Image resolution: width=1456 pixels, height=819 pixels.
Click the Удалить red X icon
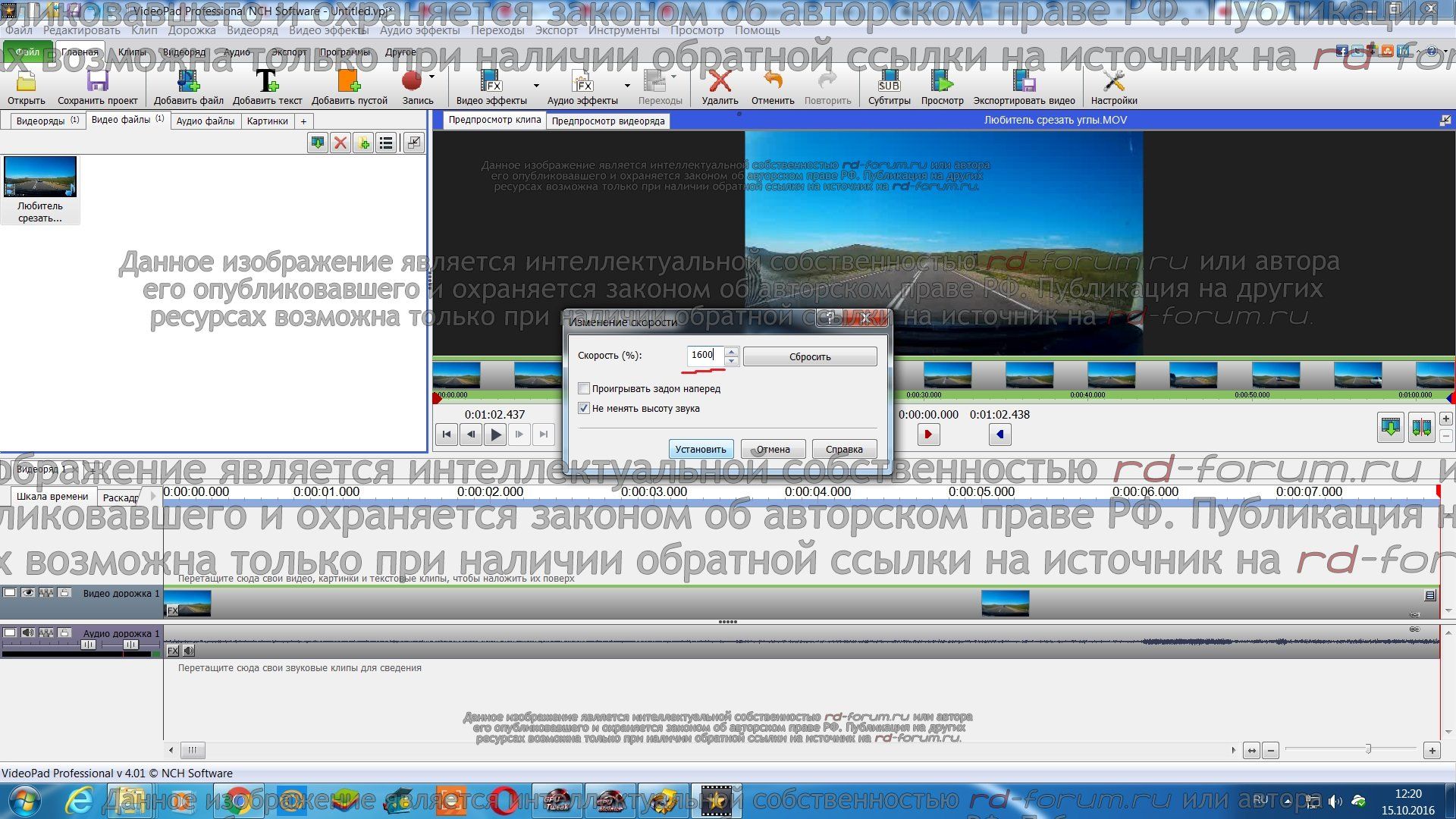click(x=720, y=81)
